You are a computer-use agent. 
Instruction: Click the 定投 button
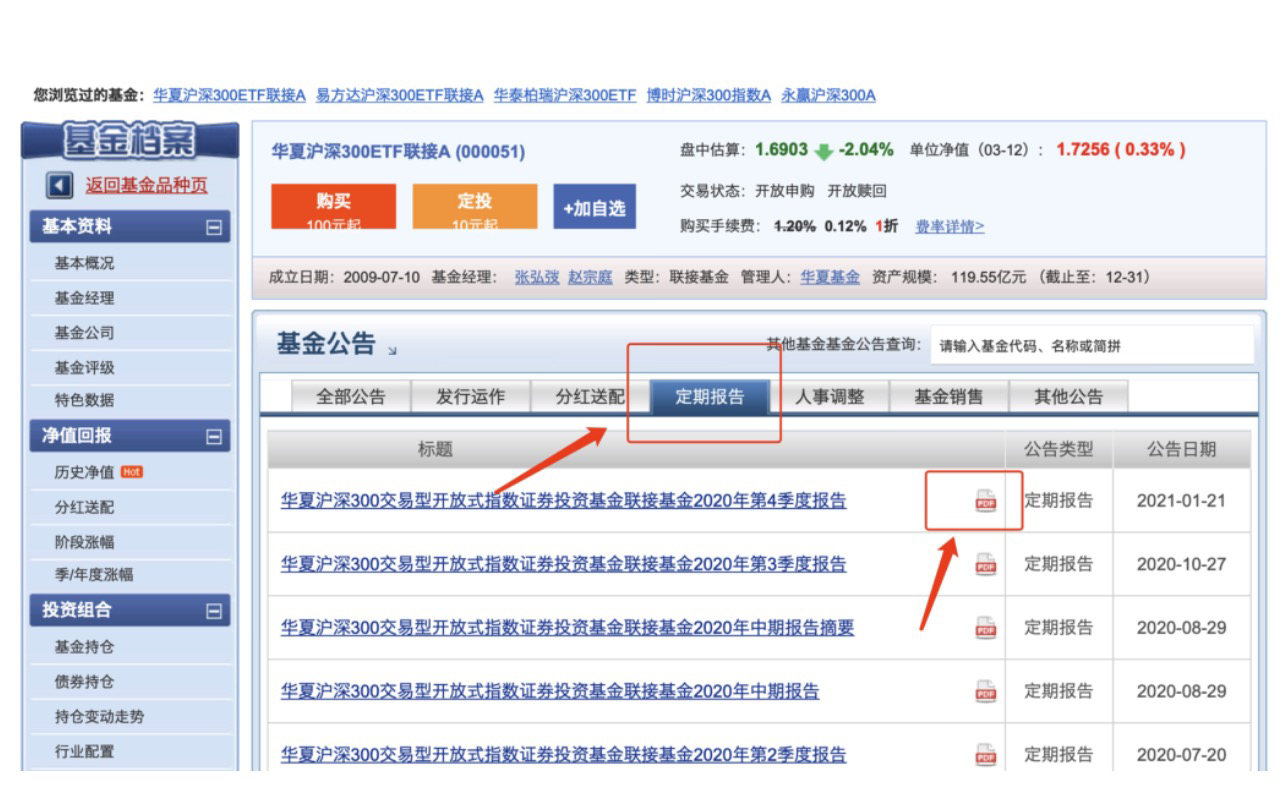coord(475,207)
